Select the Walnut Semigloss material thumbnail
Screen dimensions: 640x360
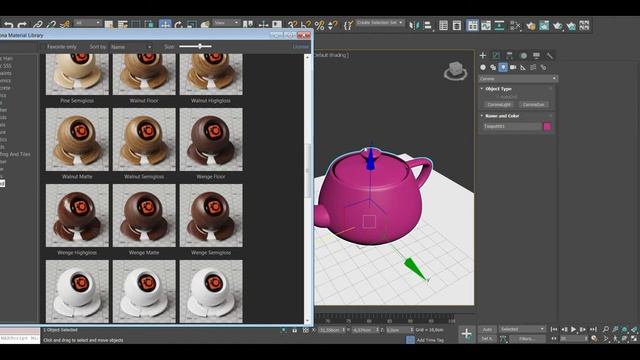pyautogui.click(x=144, y=139)
